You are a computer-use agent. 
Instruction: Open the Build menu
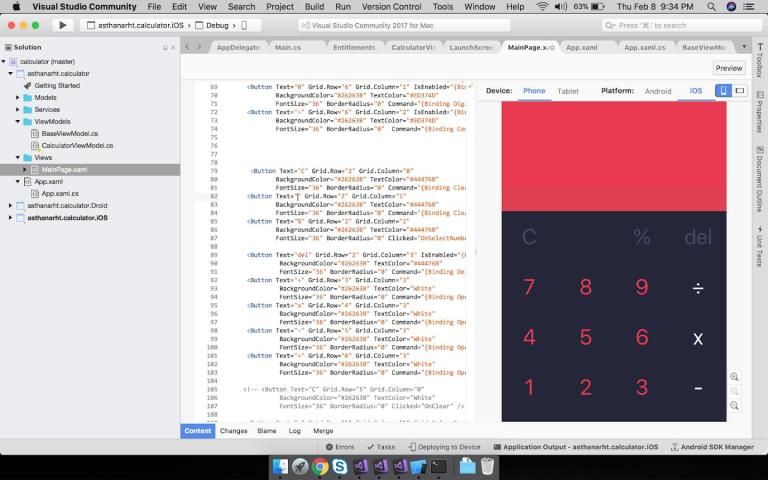click(315, 6)
